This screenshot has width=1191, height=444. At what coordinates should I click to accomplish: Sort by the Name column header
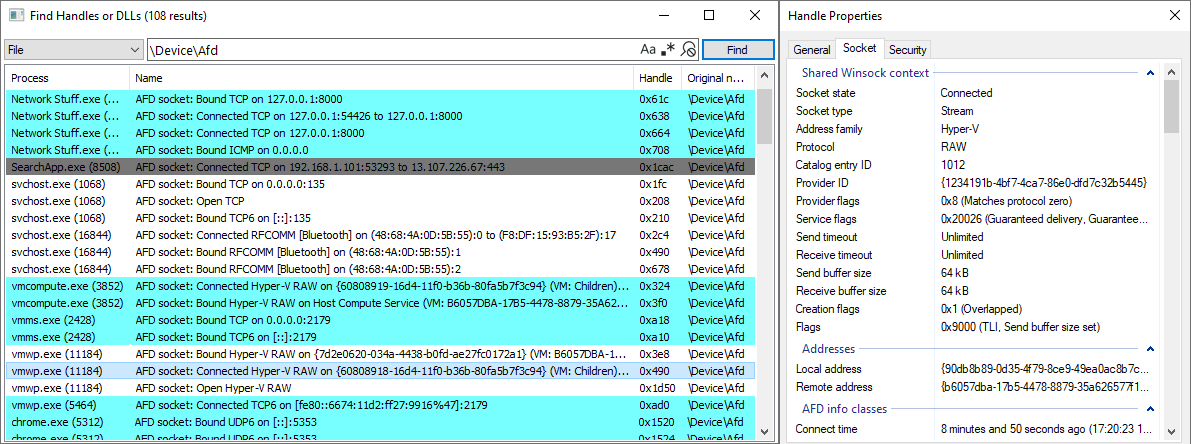(x=381, y=78)
